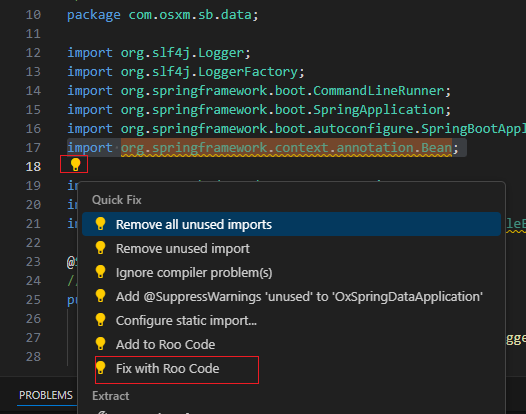This screenshot has height=414, width=526.
Task: Click the package com.osxm.sb.data statement
Action: [163, 15]
